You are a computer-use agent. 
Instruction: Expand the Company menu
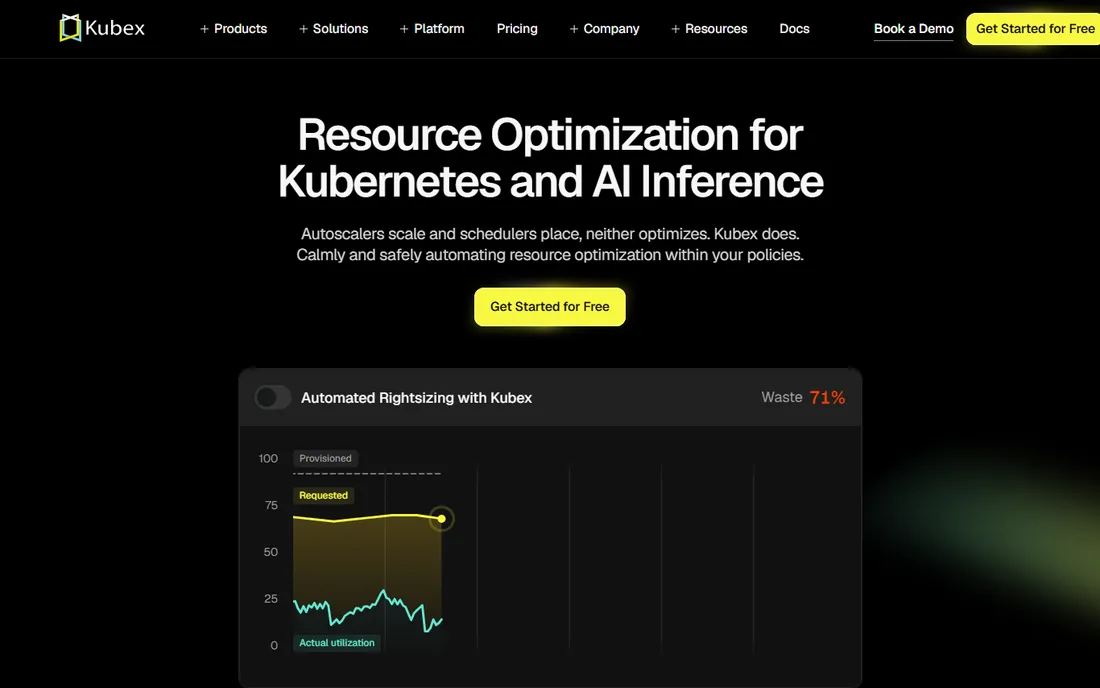[x=604, y=29]
